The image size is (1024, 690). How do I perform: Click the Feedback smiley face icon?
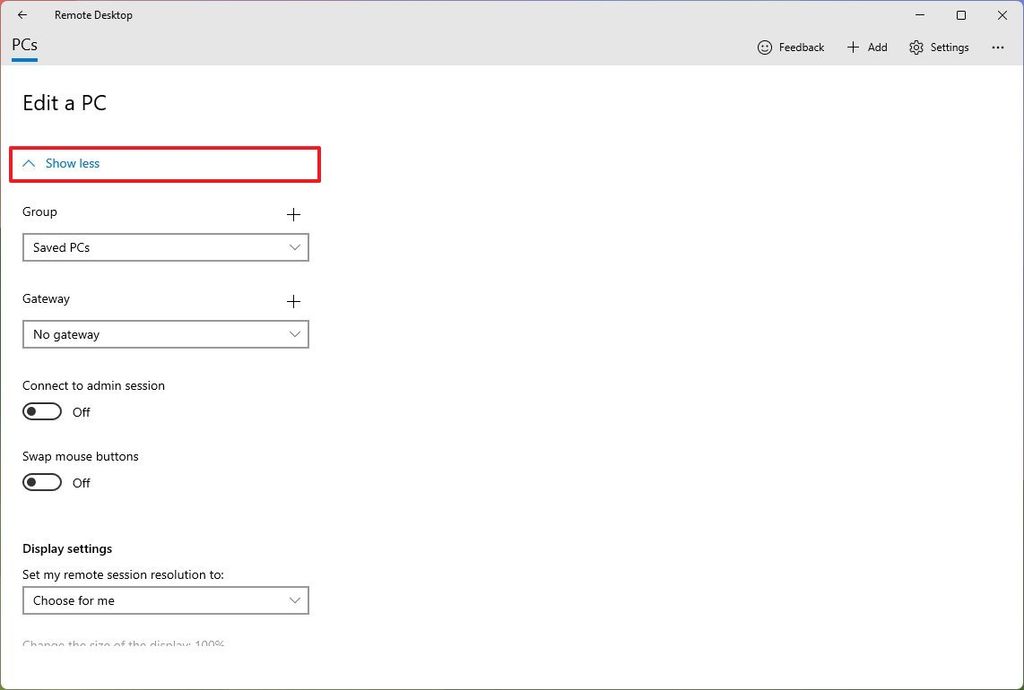click(x=764, y=47)
